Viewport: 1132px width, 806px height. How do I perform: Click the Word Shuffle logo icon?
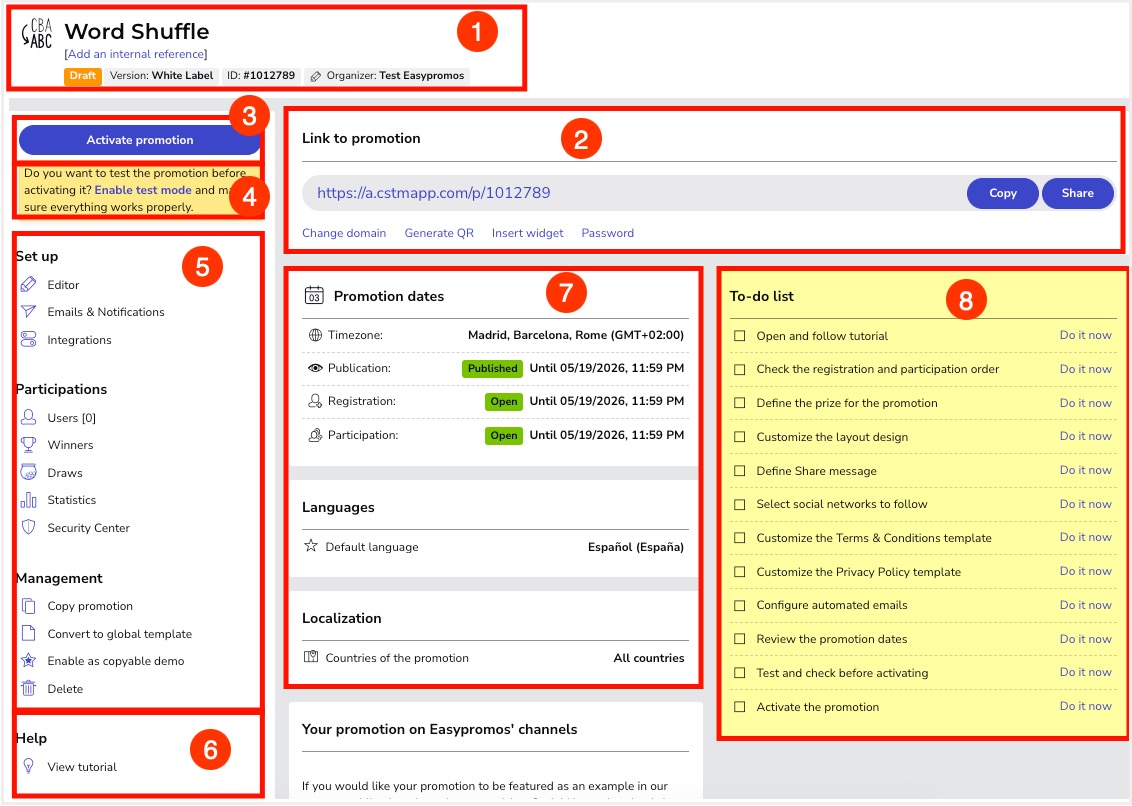tap(36, 33)
